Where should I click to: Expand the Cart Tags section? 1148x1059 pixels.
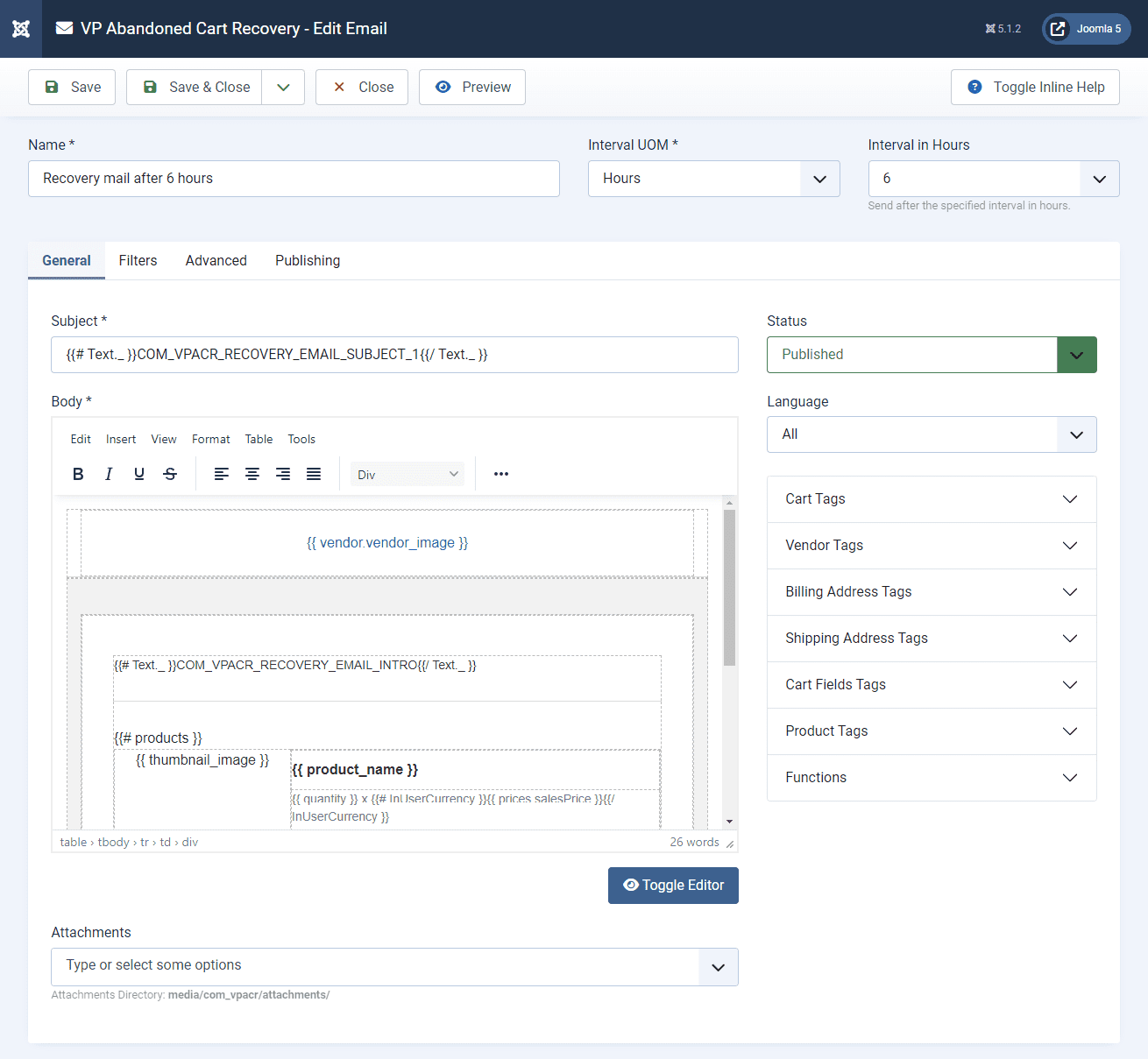[x=932, y=499]
